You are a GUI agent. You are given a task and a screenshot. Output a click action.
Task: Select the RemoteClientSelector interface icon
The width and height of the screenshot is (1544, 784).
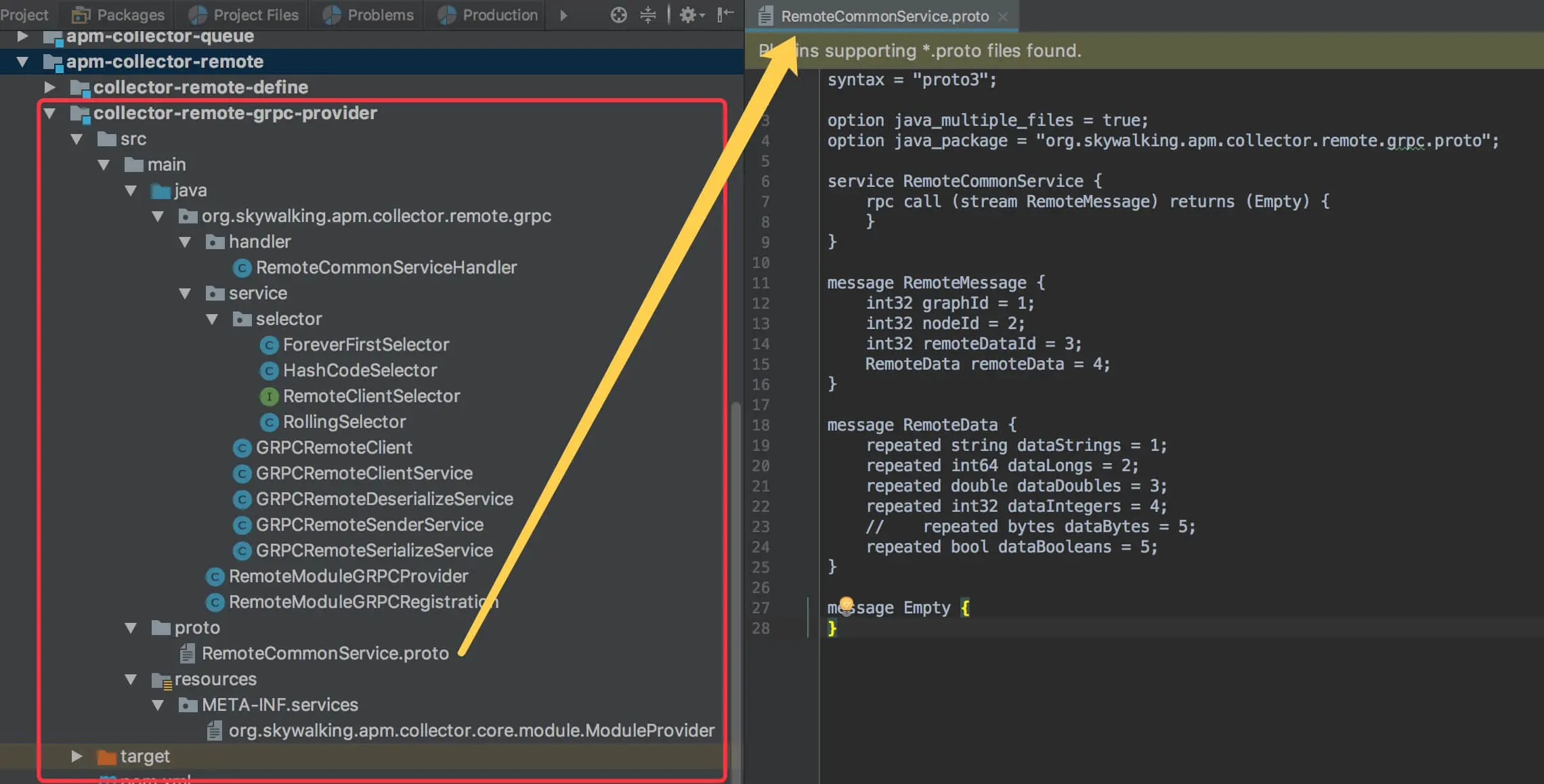tap(269, 397)
